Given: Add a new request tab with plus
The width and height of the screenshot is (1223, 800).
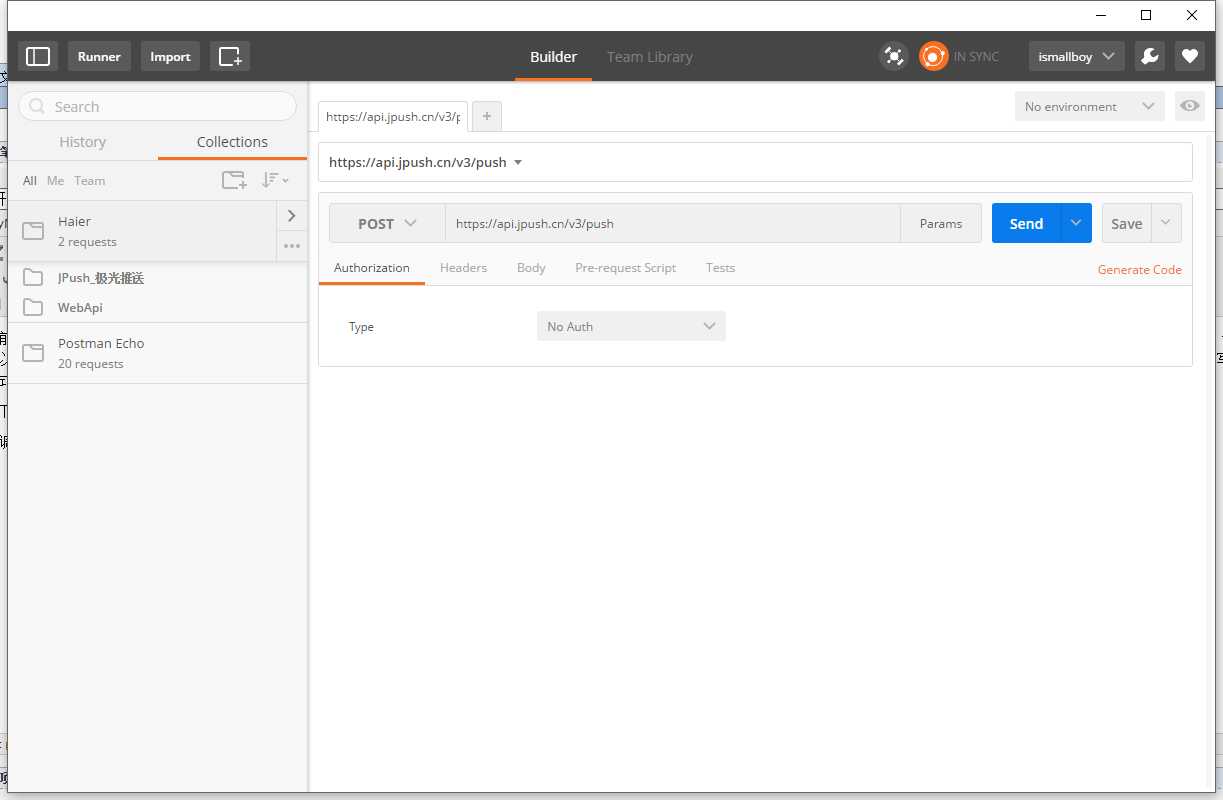Looking at the screenshot, I should [x=487, y=116].
